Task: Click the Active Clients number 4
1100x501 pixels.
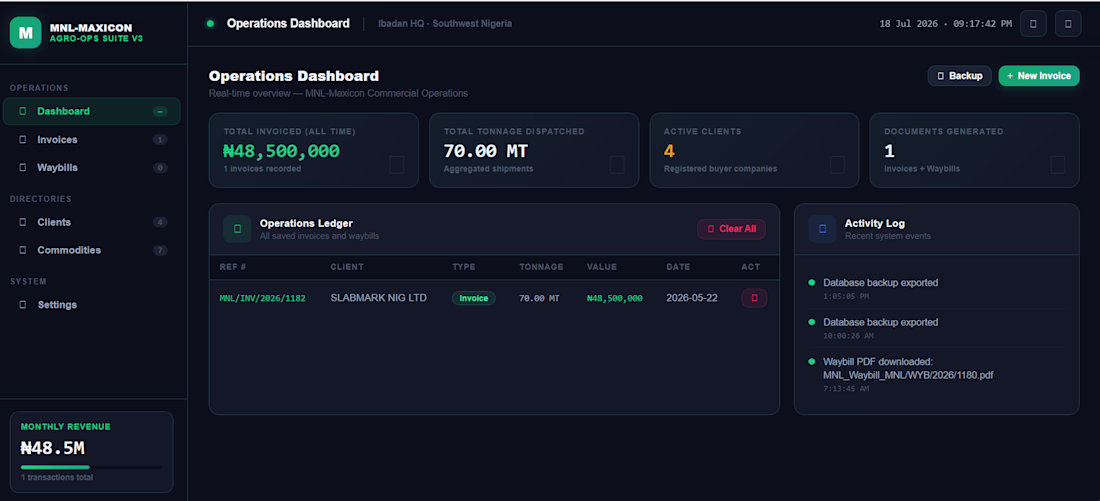Action: click(669, 151)
